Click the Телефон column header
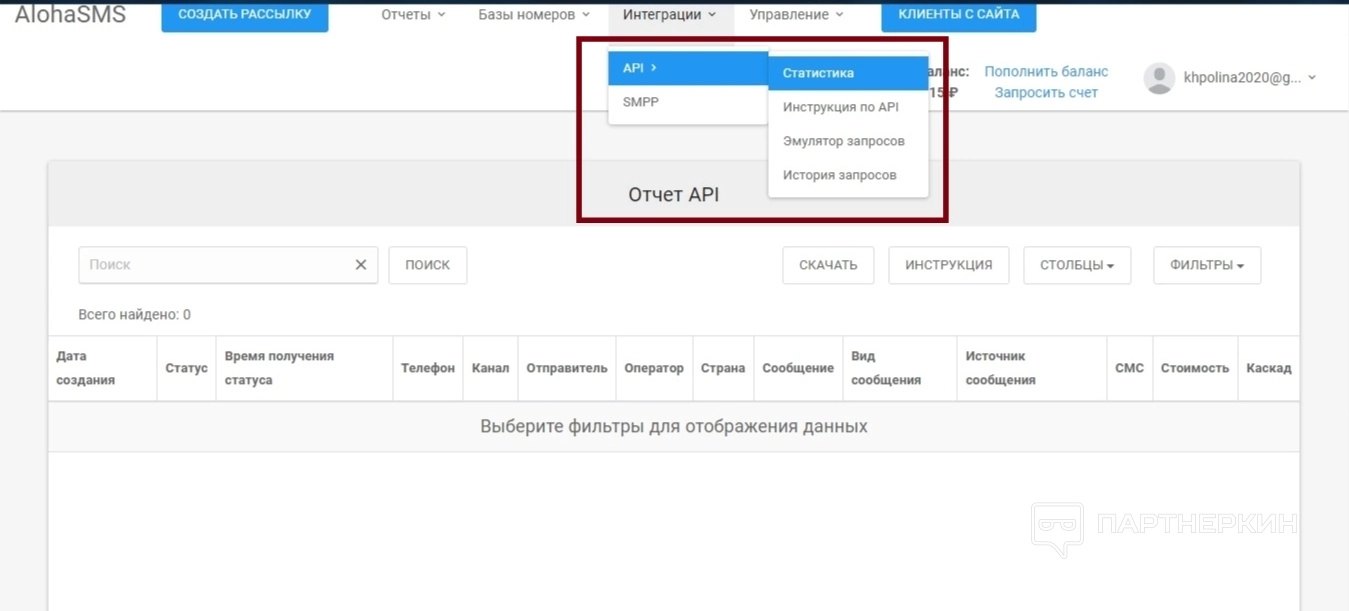Image resolution: width=1349 pixels, height=611 pixels. point(428,368)
